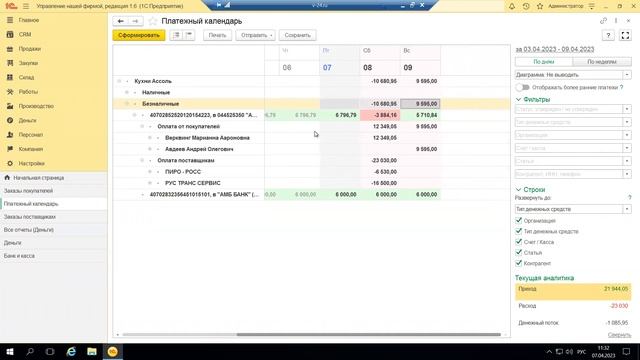Open the Организация filter dropdown arrow
Image resolution: width=640 pixels, height=360 pixels.
[x=627, y=135]
